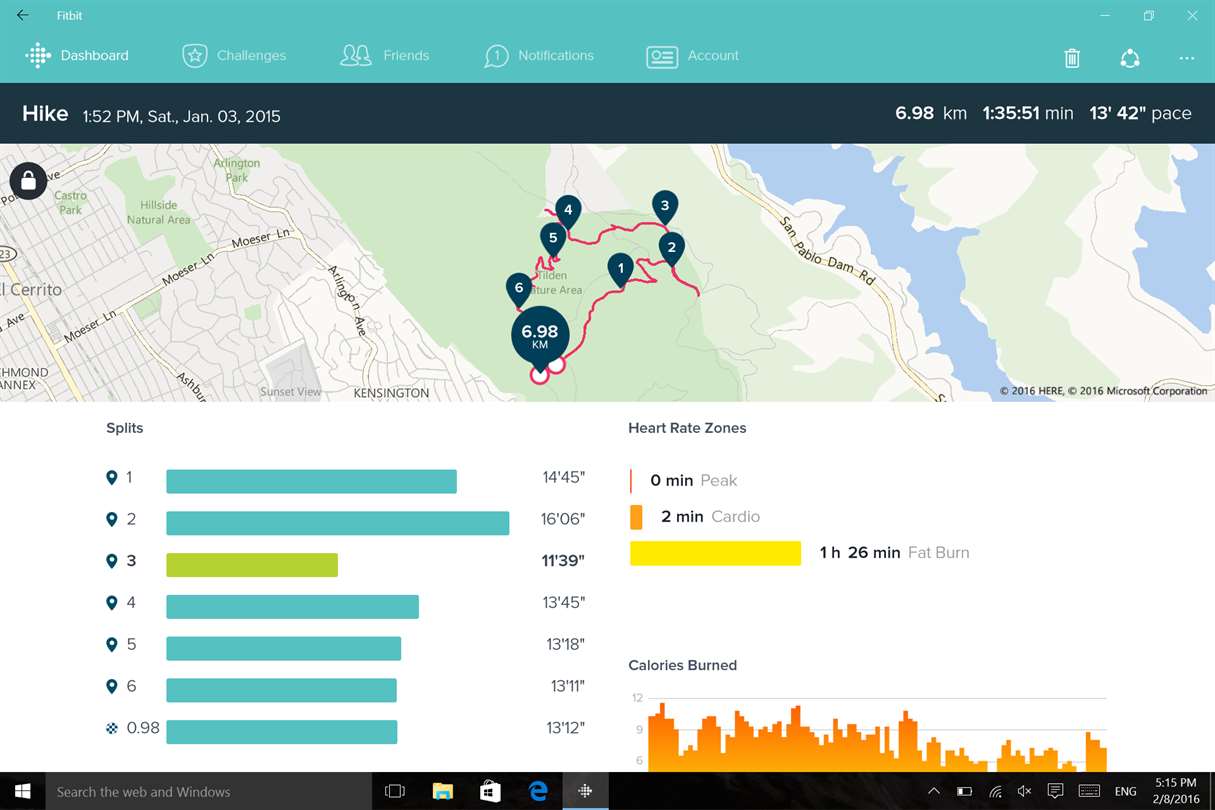Open Microsoft Edge from taskbar
1215x810 pixels.
point(538,791)
